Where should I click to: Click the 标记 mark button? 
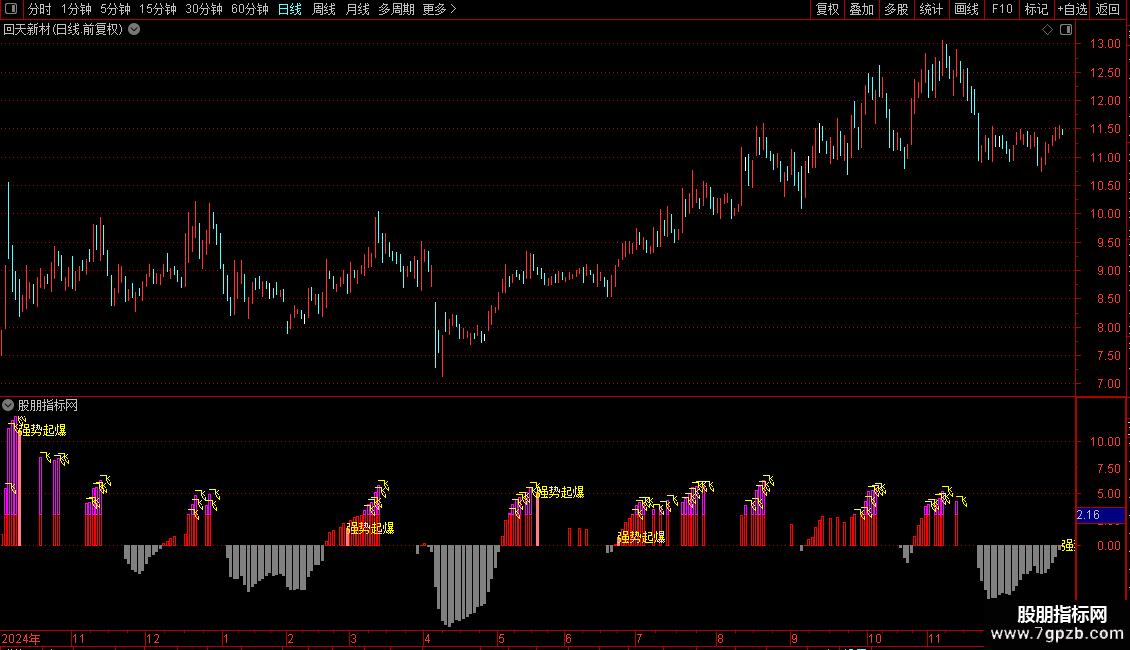(1036, 9)
